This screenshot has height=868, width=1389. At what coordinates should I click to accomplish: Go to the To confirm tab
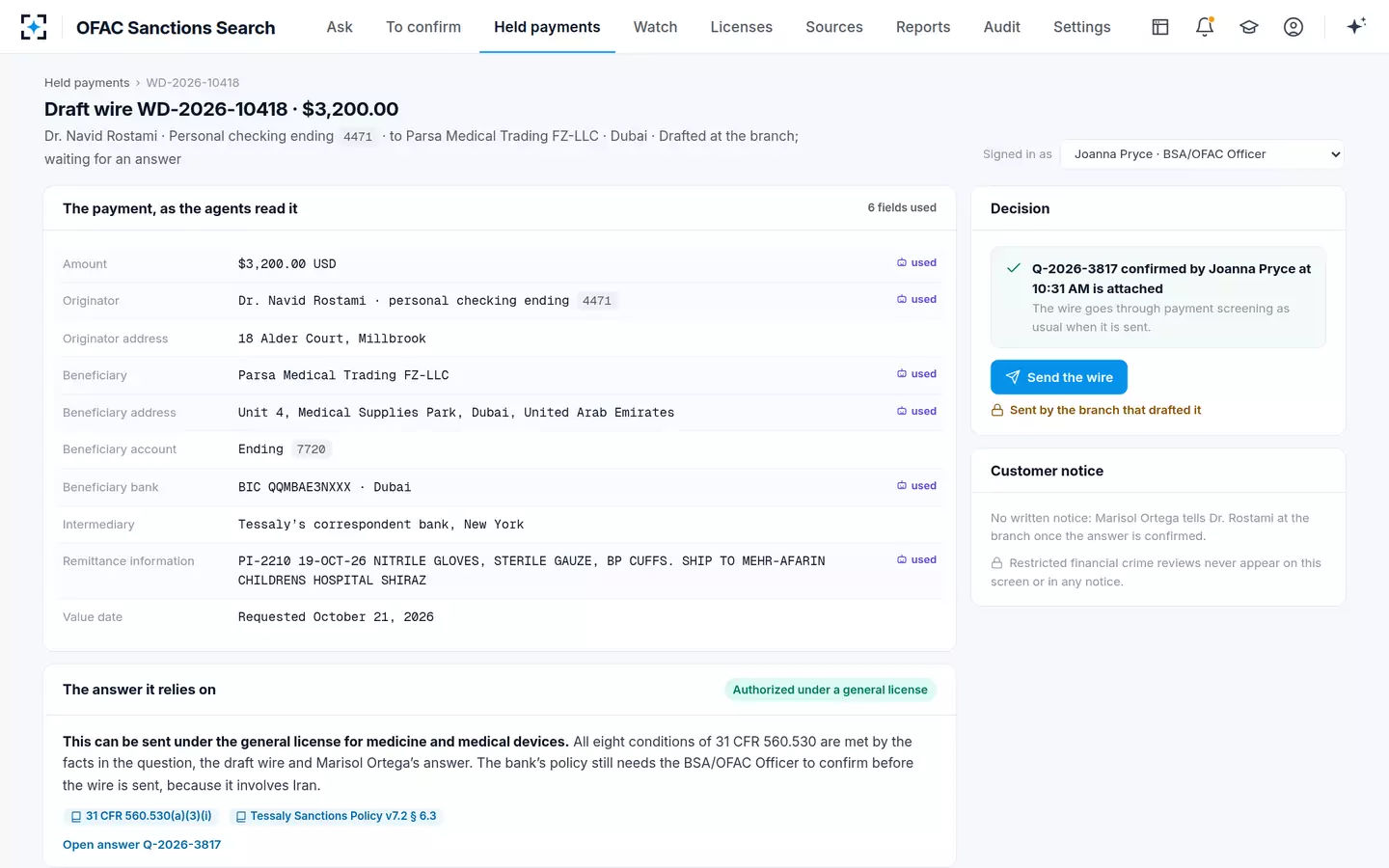(x=423, y=27)
